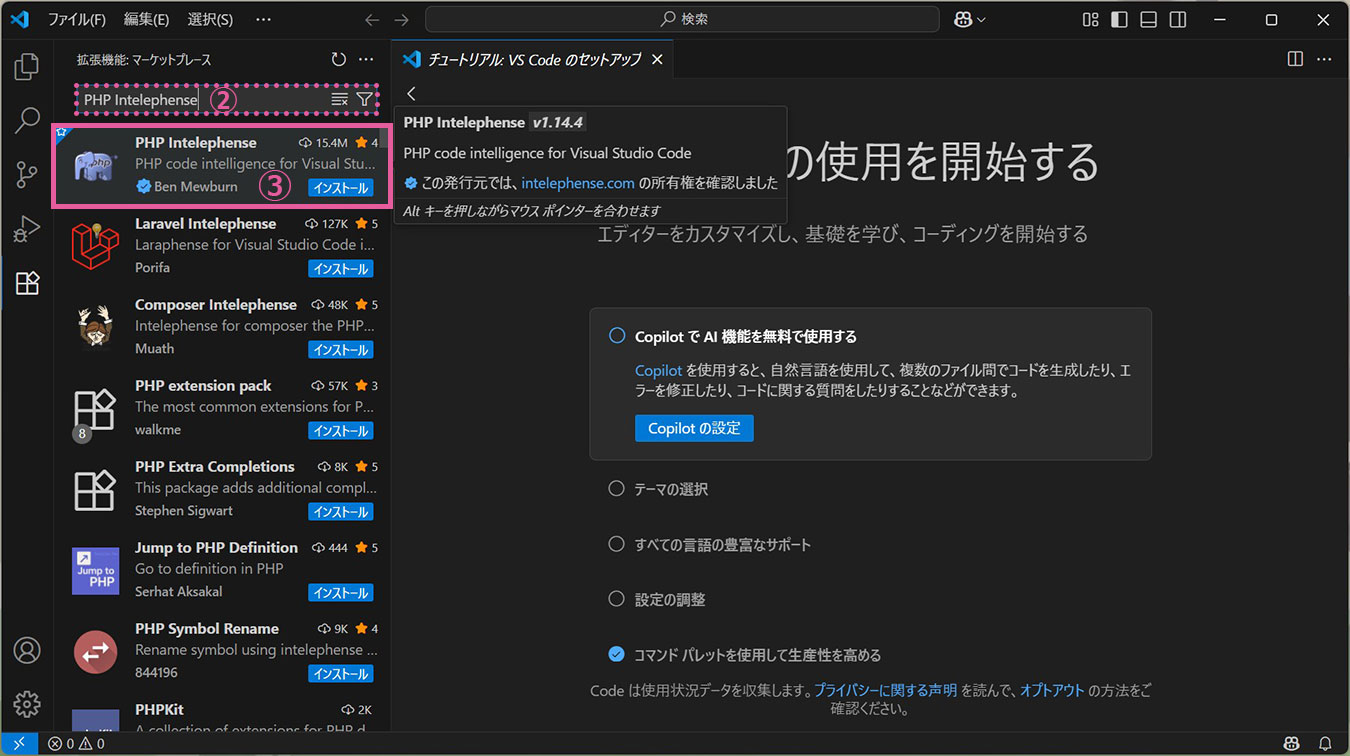1350x756 pixels.
Task: Open the Copilot icon in title bar
Action: tap(963, 20)
